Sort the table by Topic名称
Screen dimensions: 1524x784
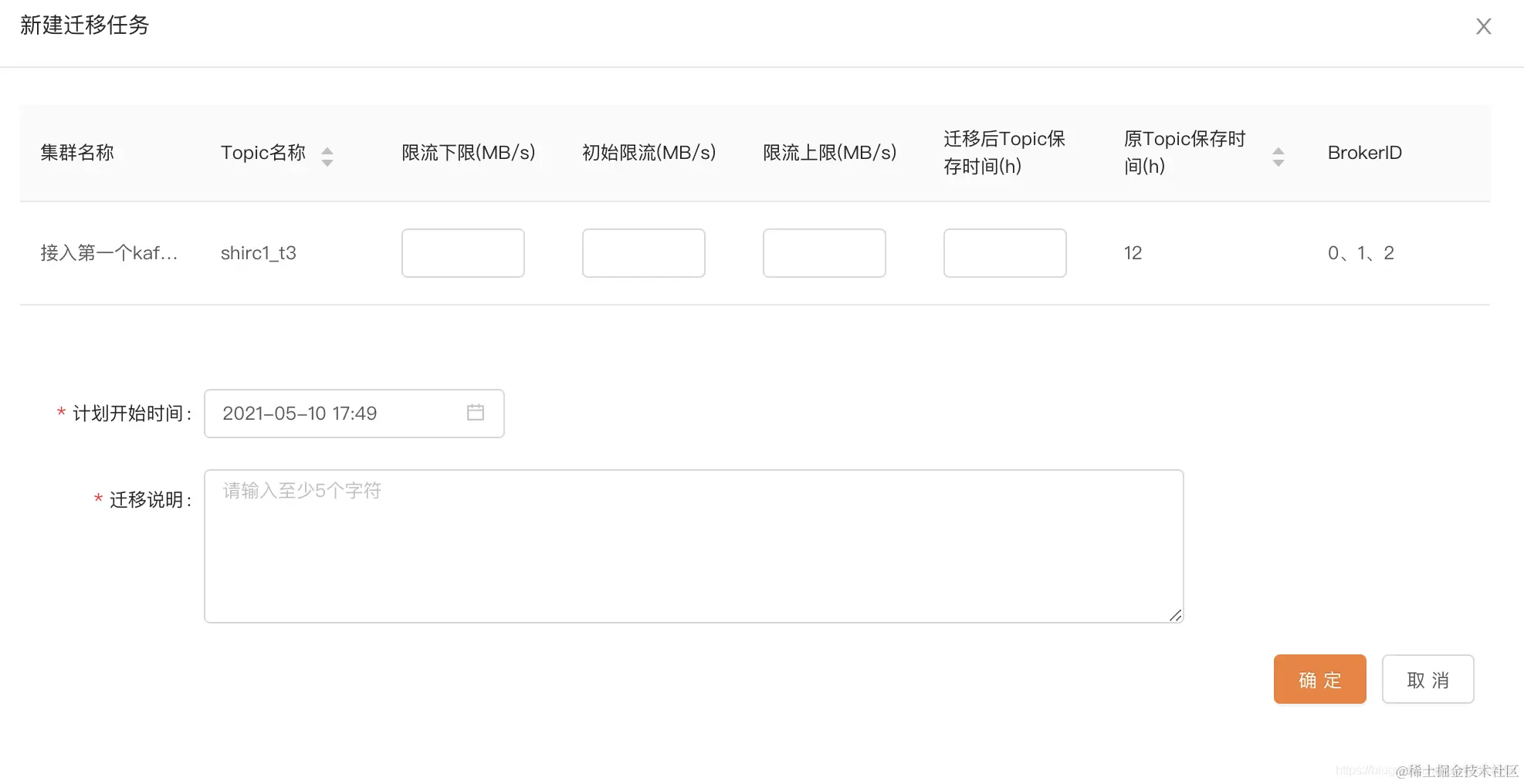[327, 157]
